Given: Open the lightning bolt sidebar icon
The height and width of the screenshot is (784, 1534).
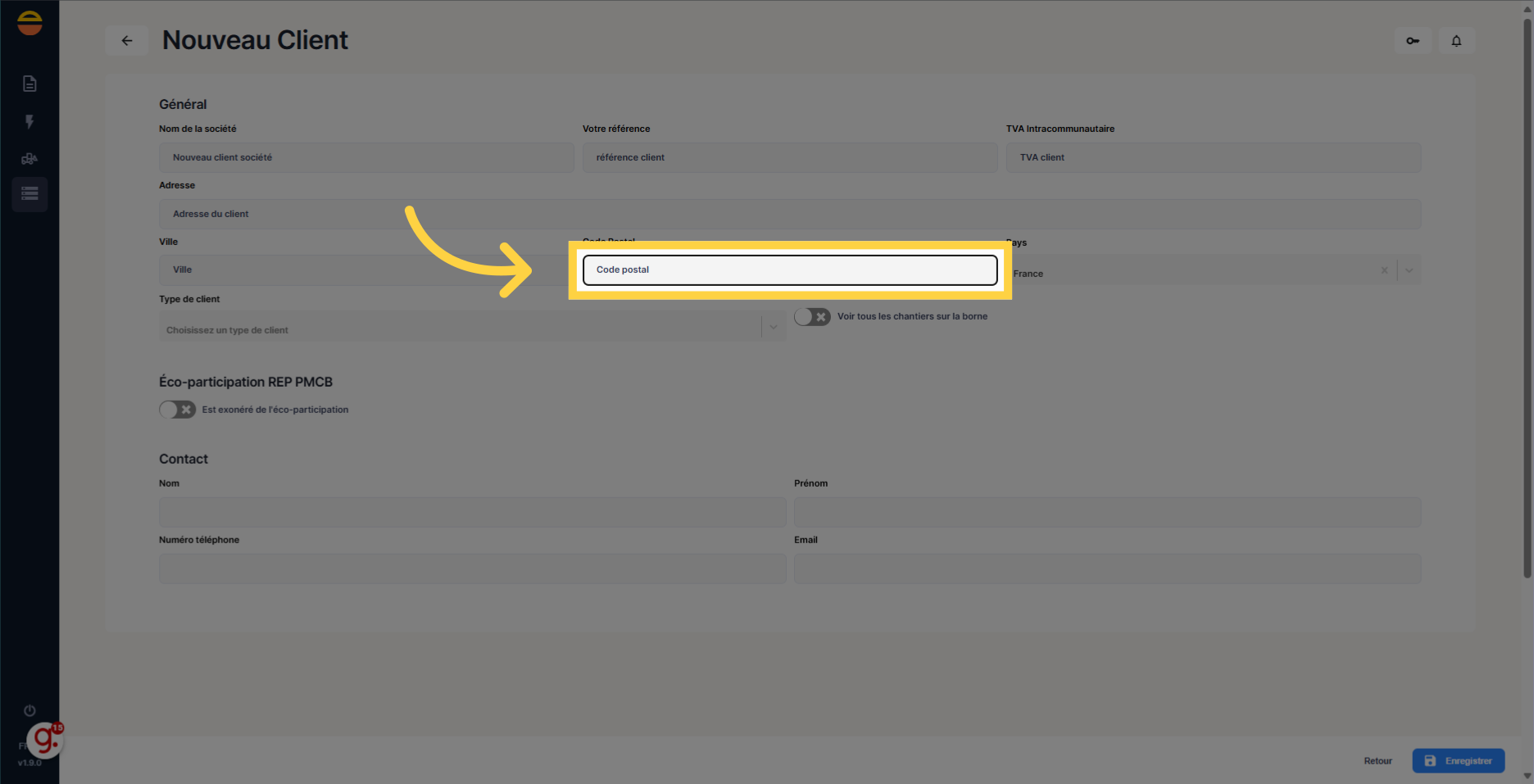Looking at the screenshot, I should [x=29, y=121].
